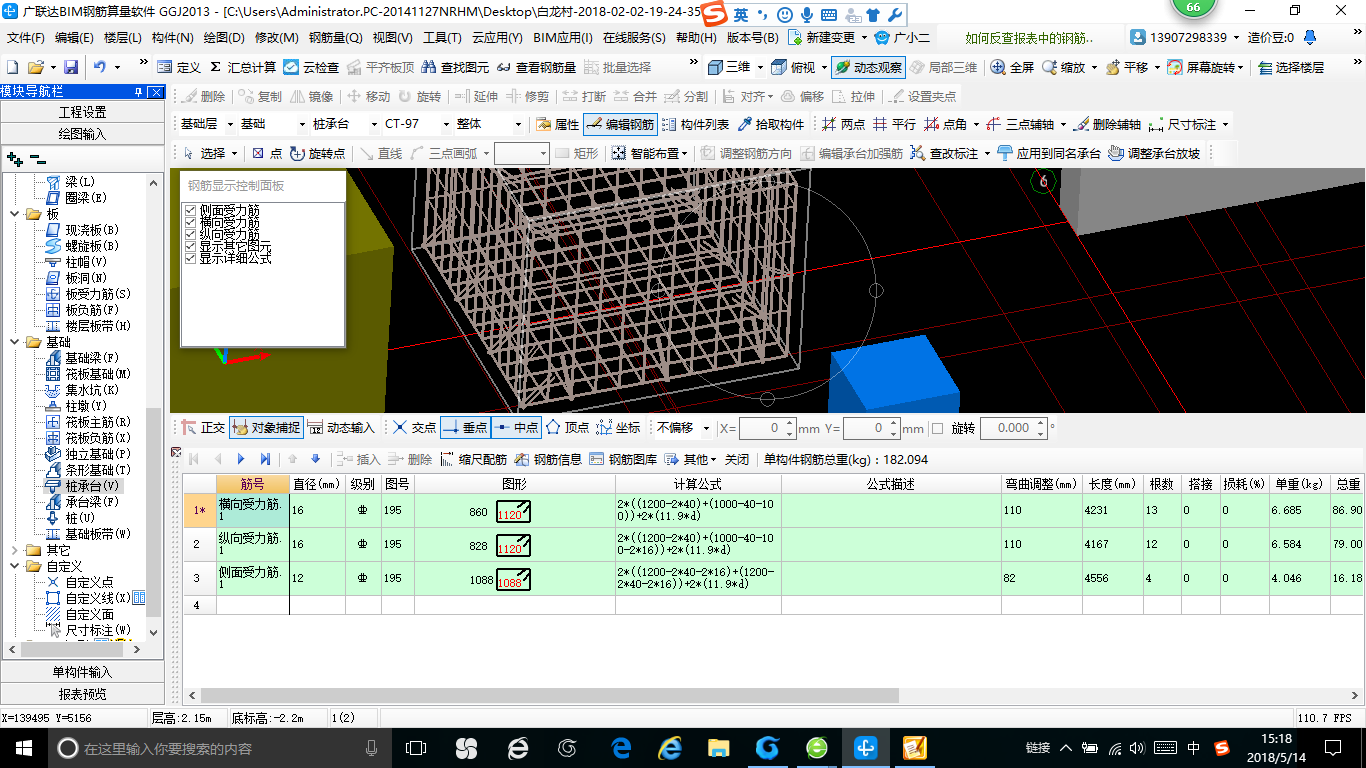
Task: Select 两点 two-point axis tool
Action: tap(843, 124)
